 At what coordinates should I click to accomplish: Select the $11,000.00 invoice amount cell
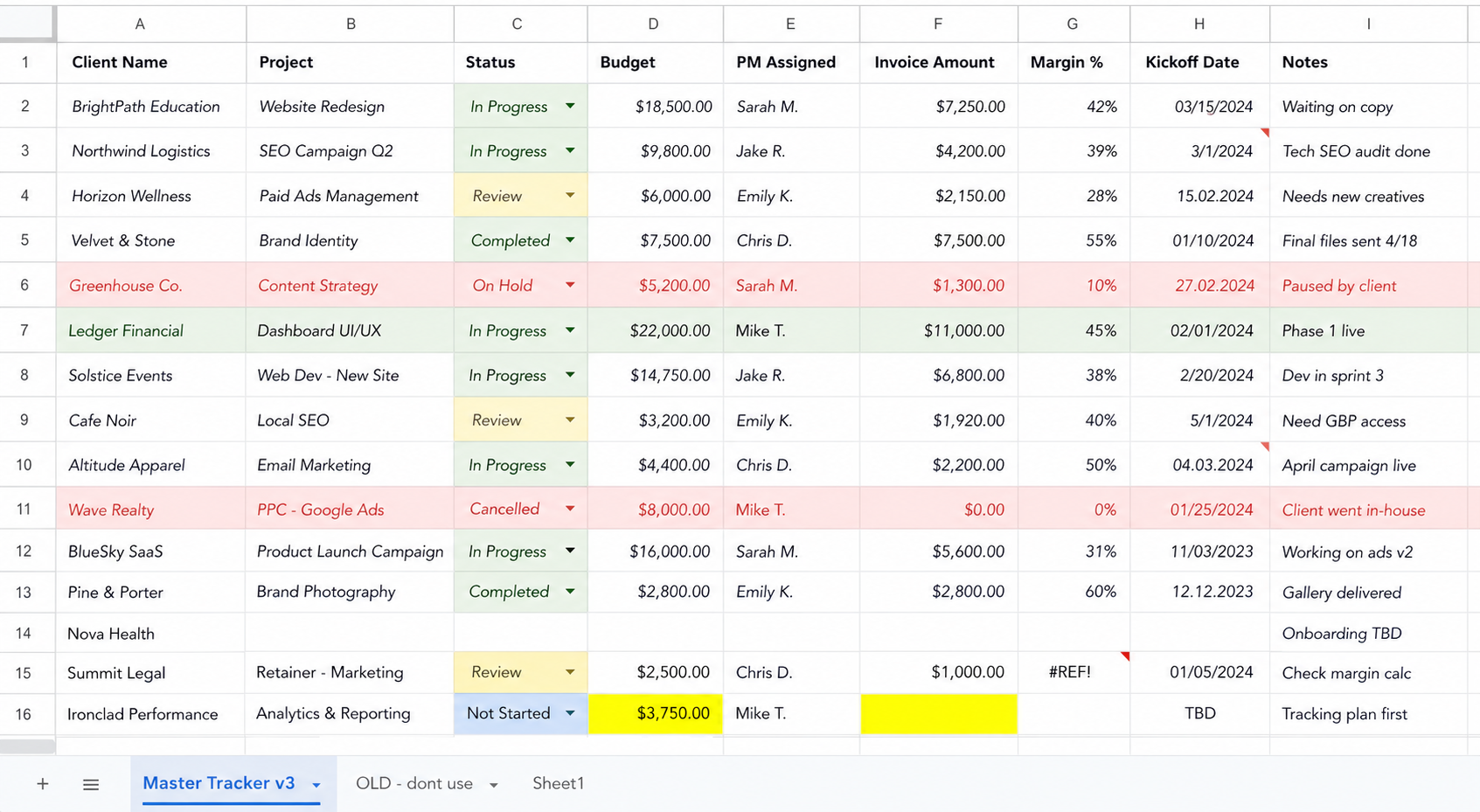click(x=939, y=330)
